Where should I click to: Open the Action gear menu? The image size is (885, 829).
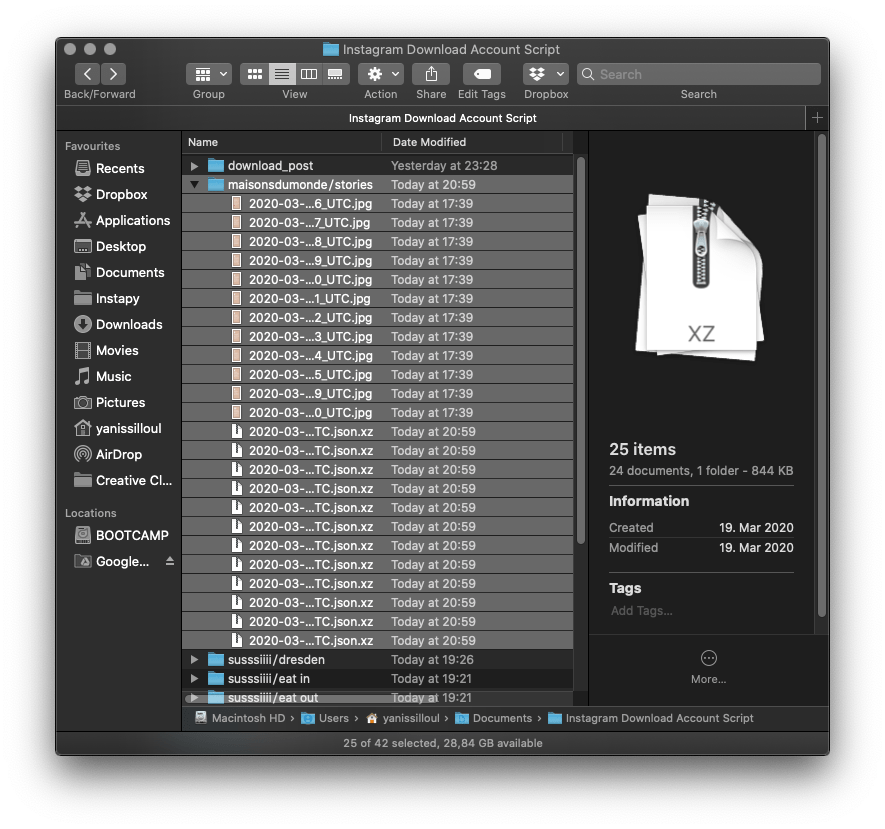pos(381,74)
